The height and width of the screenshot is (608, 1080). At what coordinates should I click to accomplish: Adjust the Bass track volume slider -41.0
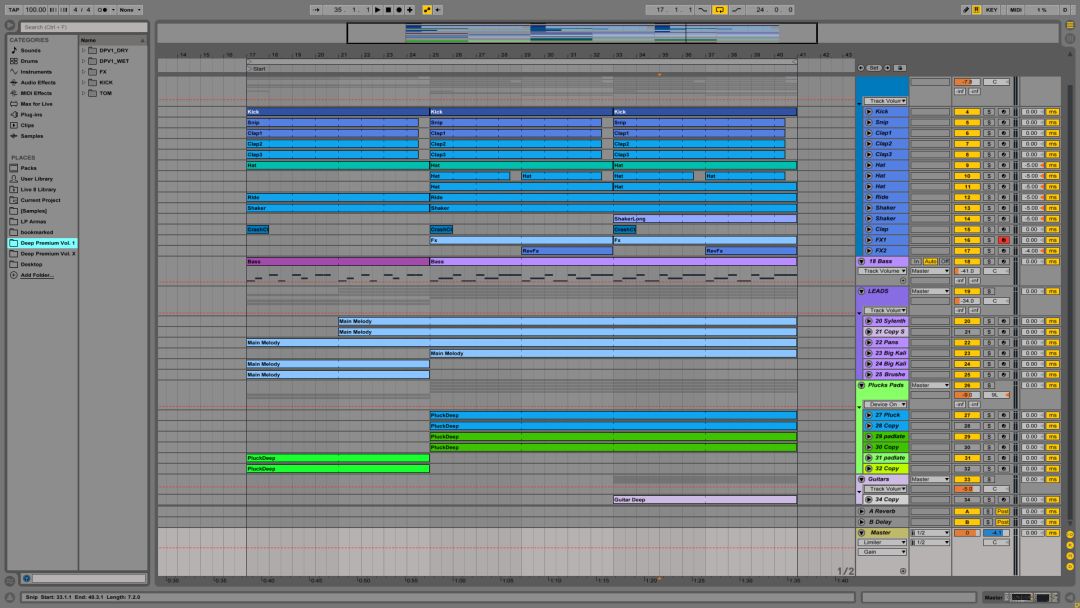pos(966,271)
